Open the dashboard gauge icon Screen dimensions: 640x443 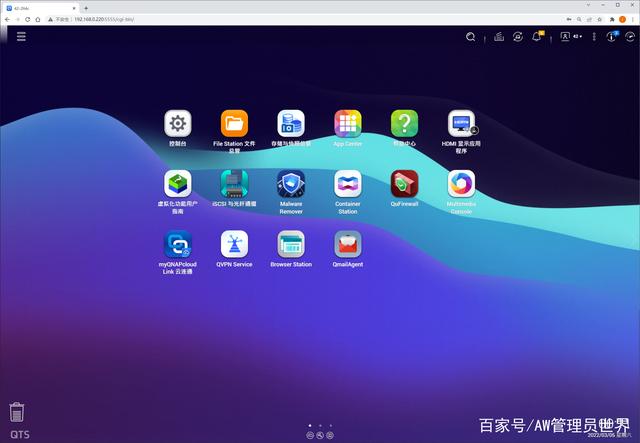630,37
